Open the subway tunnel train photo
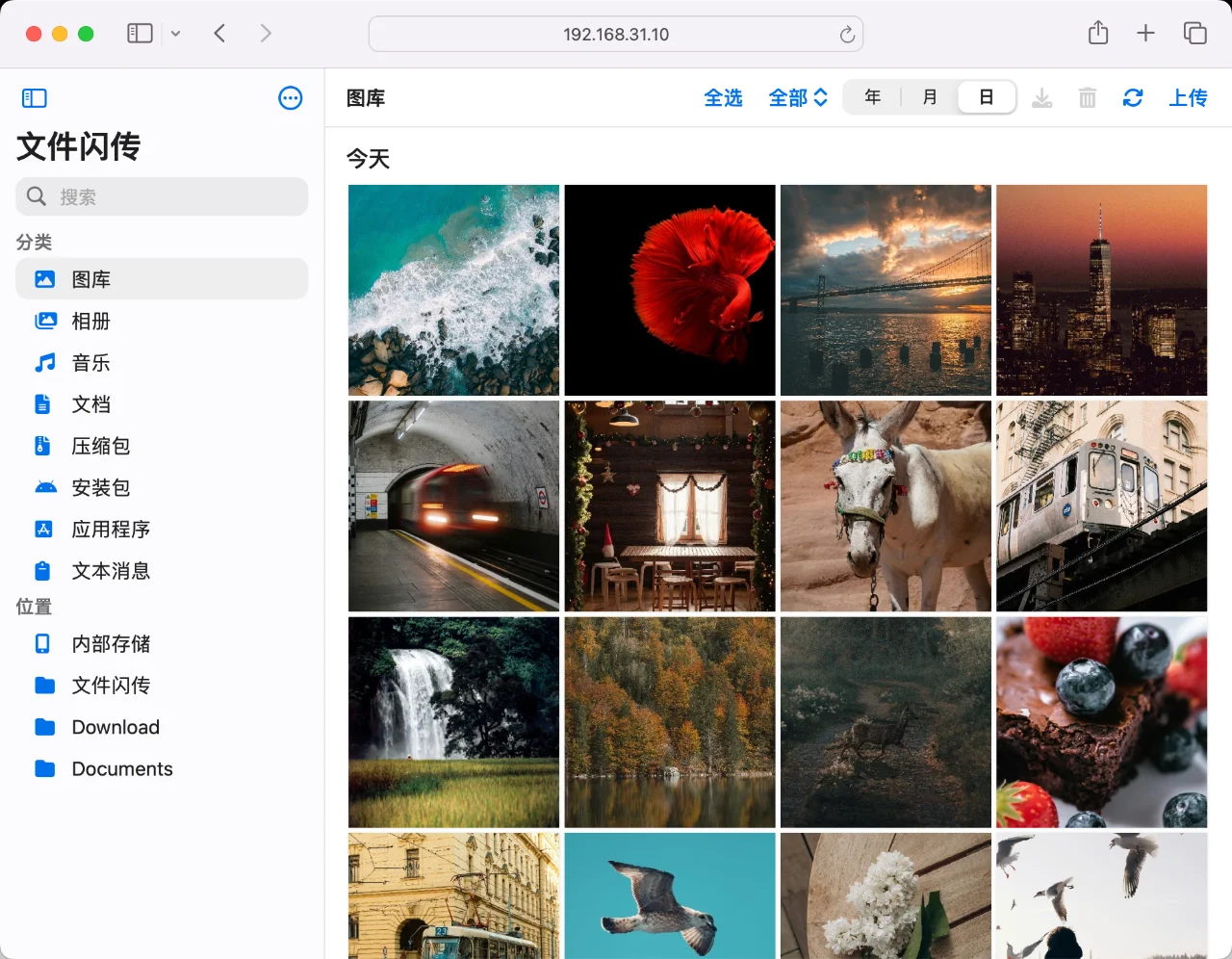1232x959 pixels. (x=454, y=506)
